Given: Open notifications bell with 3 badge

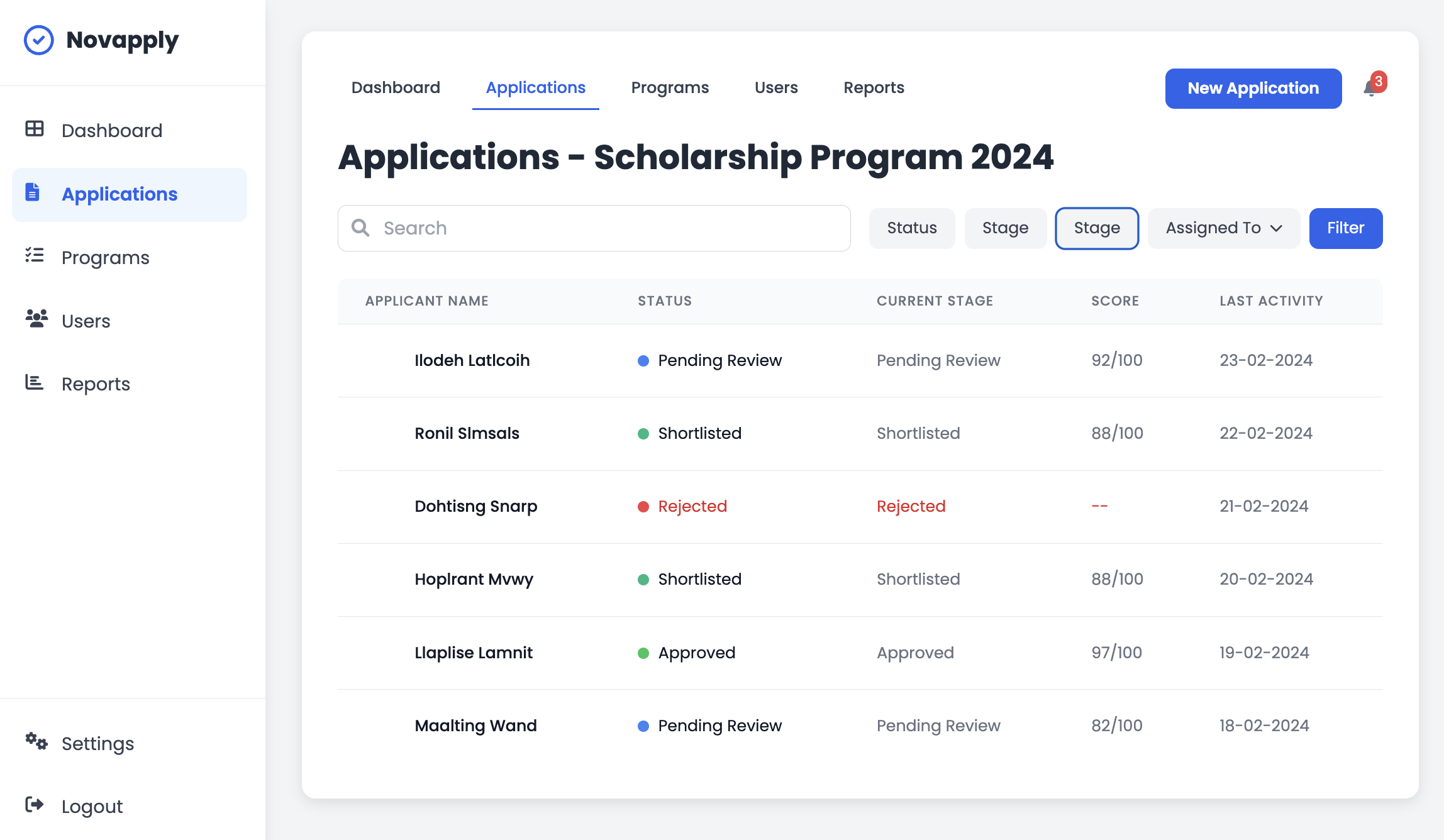Looking at the screenshot, I should 1371,88.
